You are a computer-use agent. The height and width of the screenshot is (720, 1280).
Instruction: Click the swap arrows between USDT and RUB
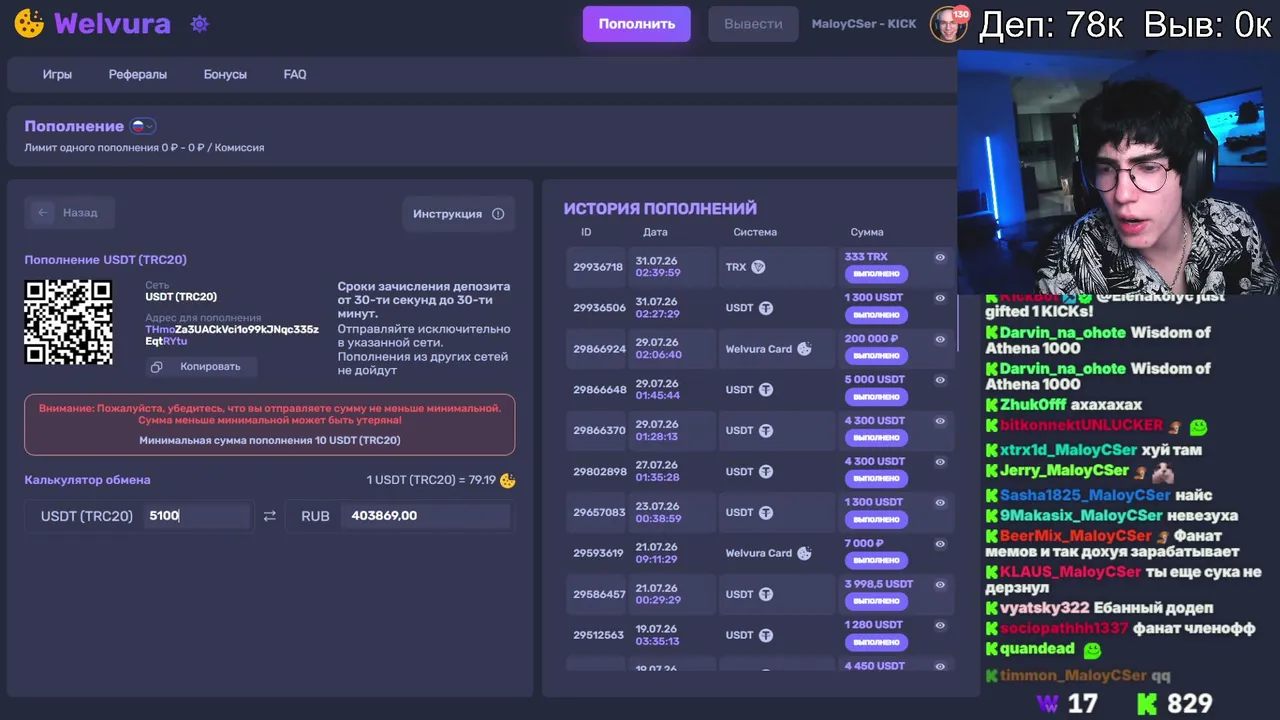[x=269, y=516]
